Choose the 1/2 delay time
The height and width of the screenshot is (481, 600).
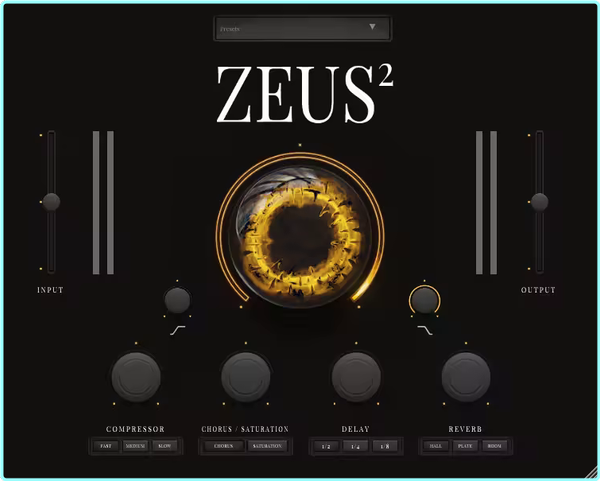click(x=326, y=446)
